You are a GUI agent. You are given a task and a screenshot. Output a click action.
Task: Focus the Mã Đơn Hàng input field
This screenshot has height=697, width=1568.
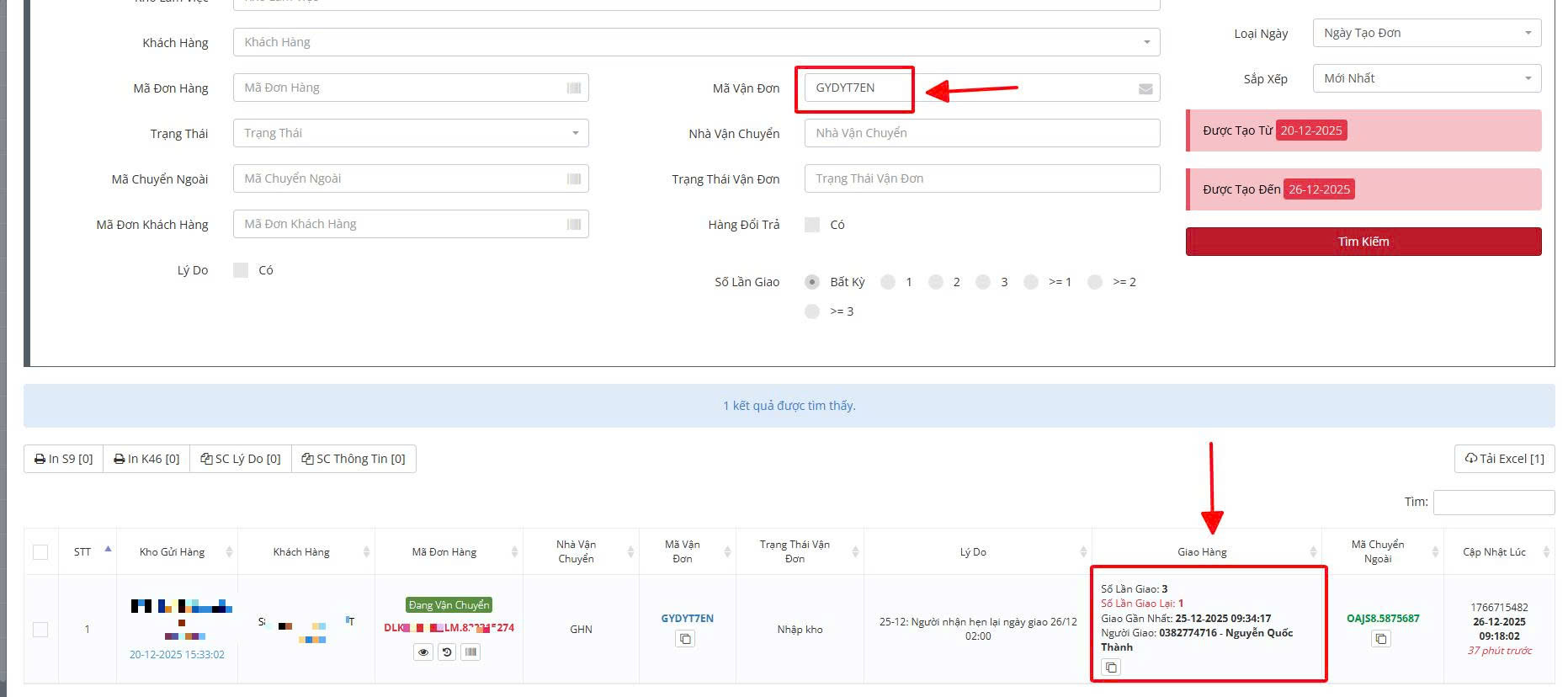411,88
